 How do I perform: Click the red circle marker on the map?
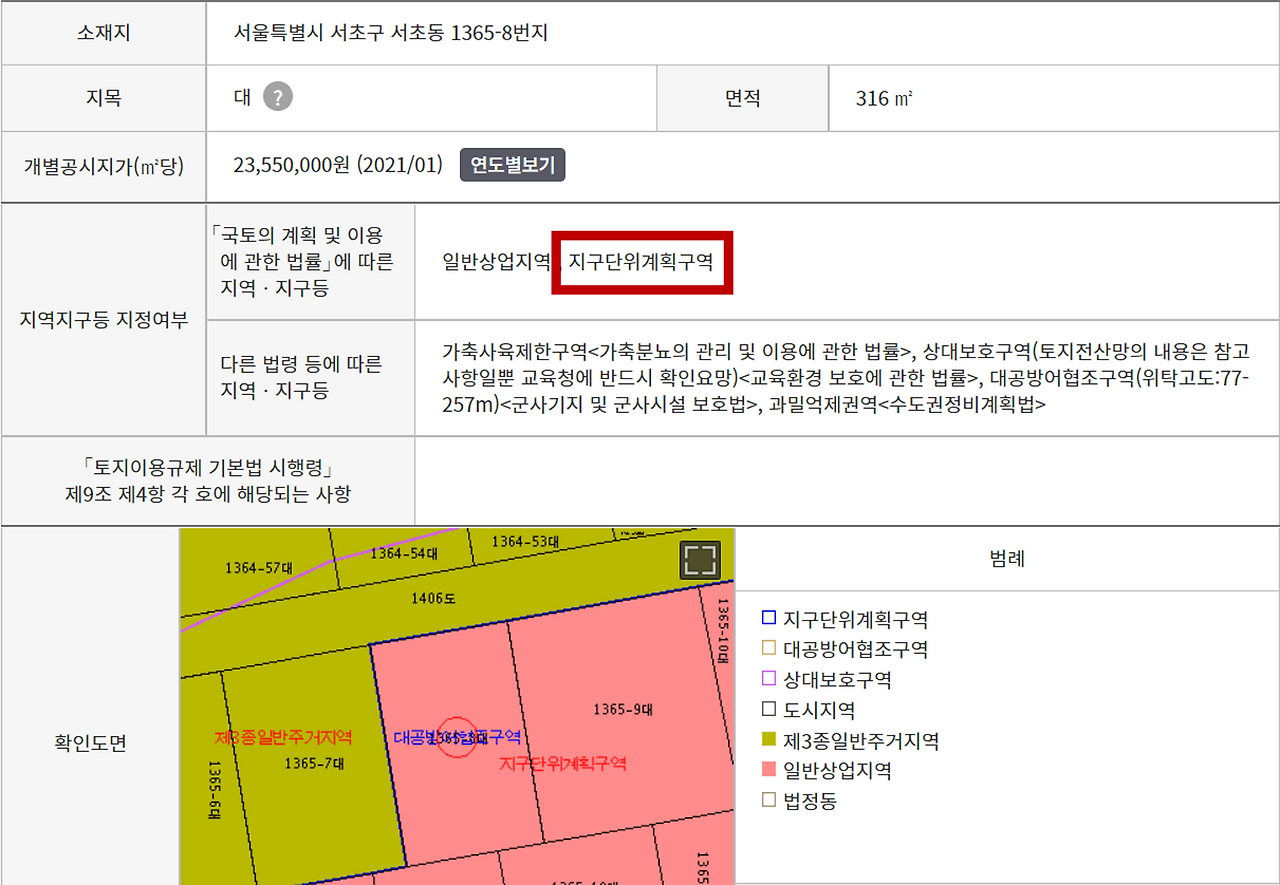tap(457, 737)
